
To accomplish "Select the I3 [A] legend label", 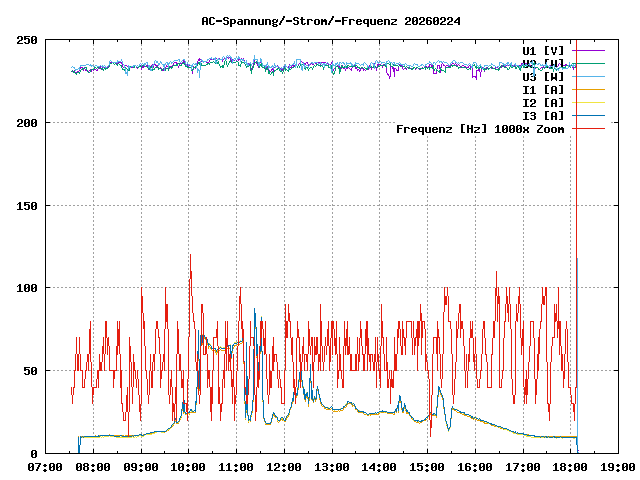I will point(543,116).
